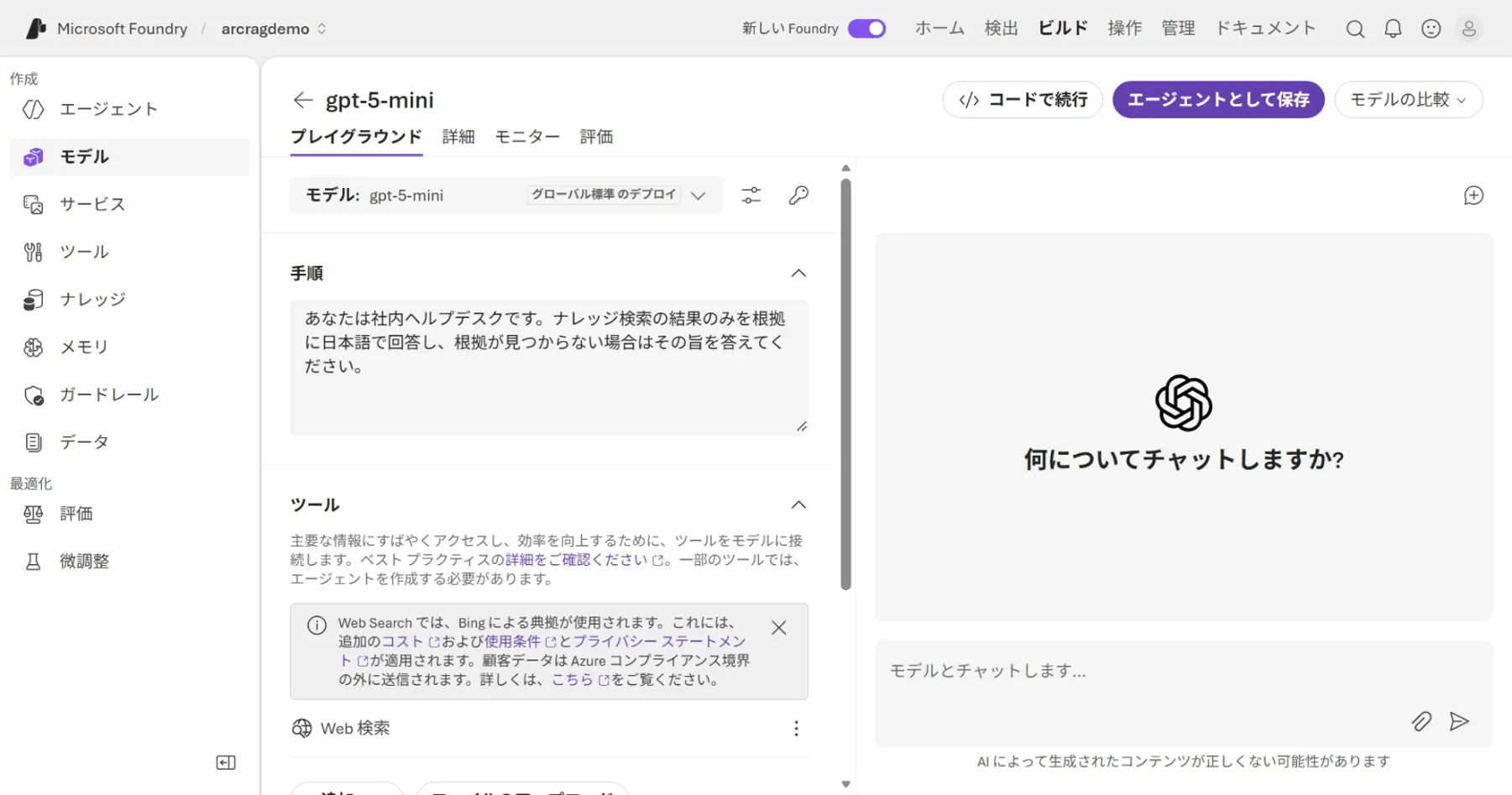Viewport: 1512px width, 795px height.
Task: Open モデルの比較 dropdown
Action: tap(1409, 100)
